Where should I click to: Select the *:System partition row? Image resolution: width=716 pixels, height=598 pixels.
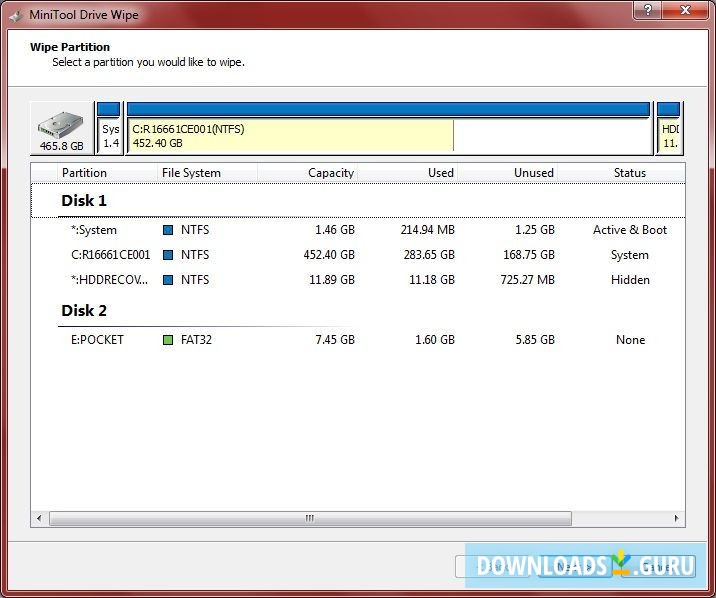tap(358, 230)
